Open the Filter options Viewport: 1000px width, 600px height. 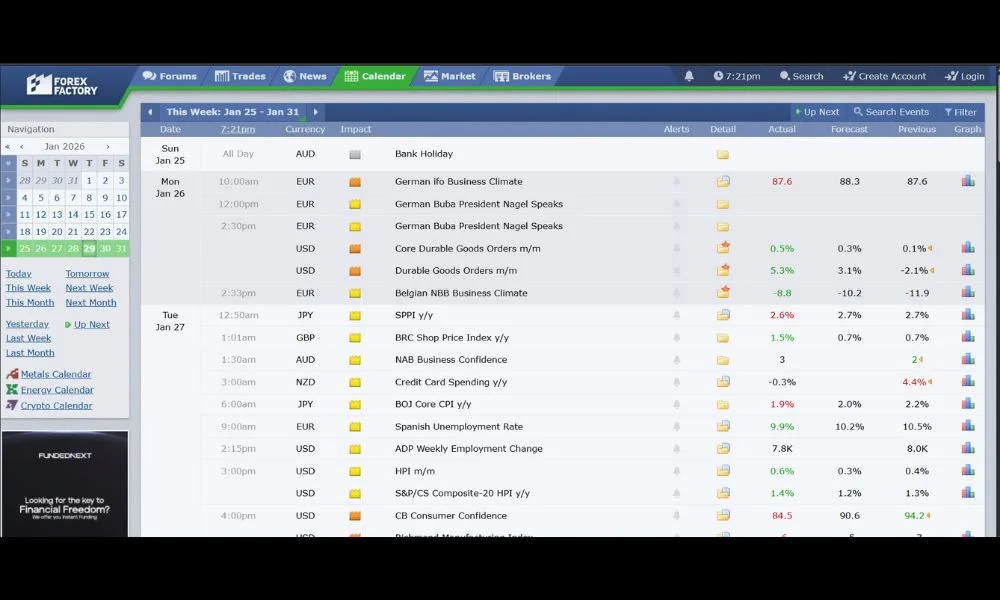point(960,112)
